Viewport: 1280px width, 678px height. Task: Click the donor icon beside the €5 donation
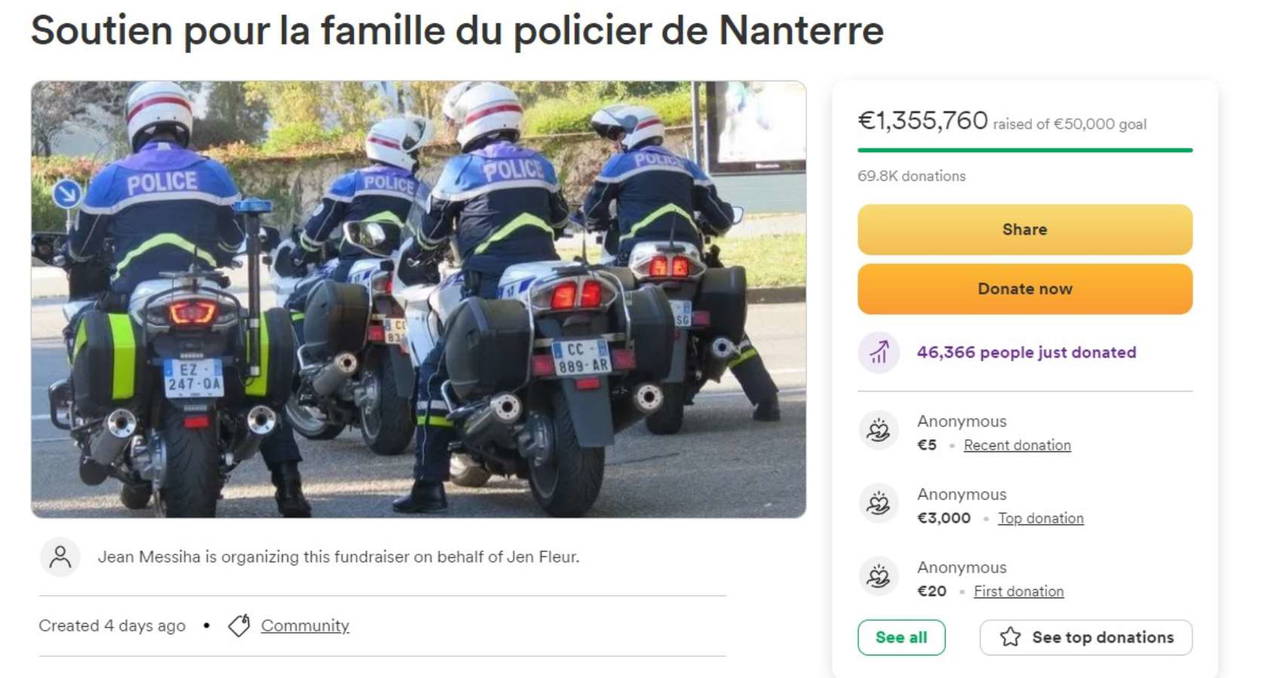click(878, 432)
